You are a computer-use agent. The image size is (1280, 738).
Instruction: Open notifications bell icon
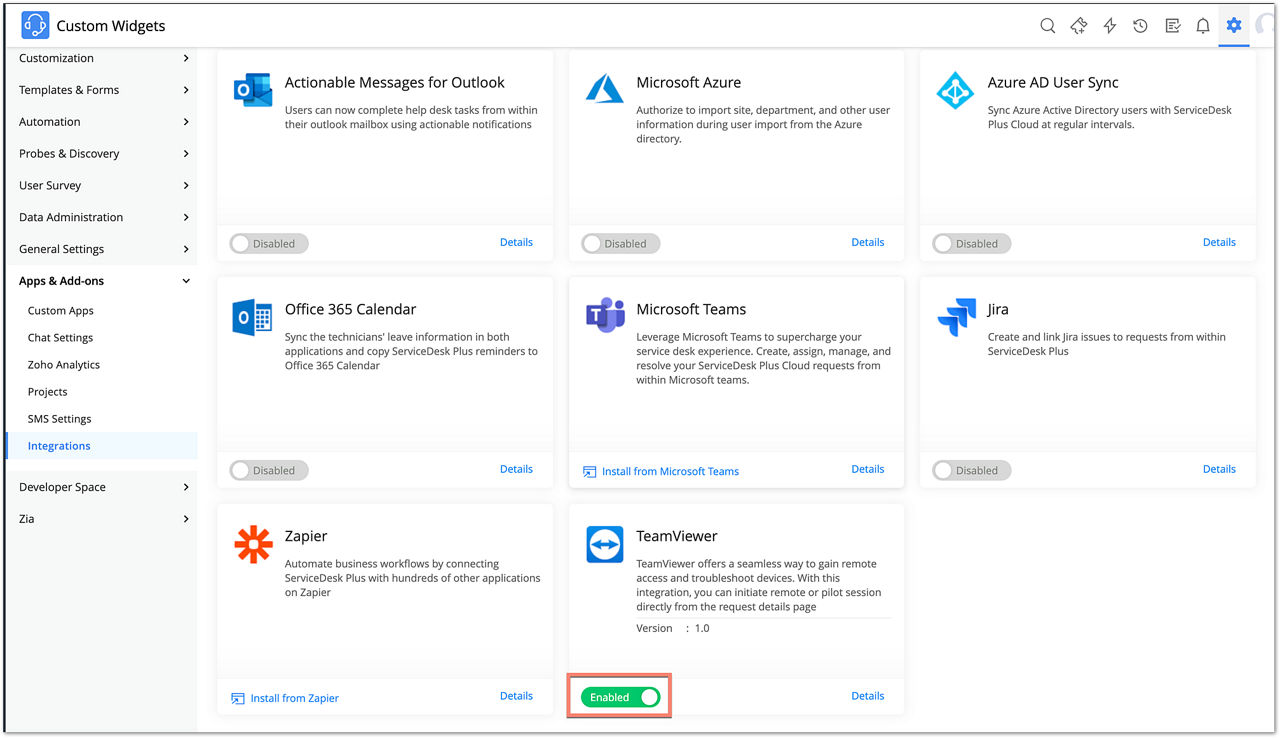(x=1203, y=26)
